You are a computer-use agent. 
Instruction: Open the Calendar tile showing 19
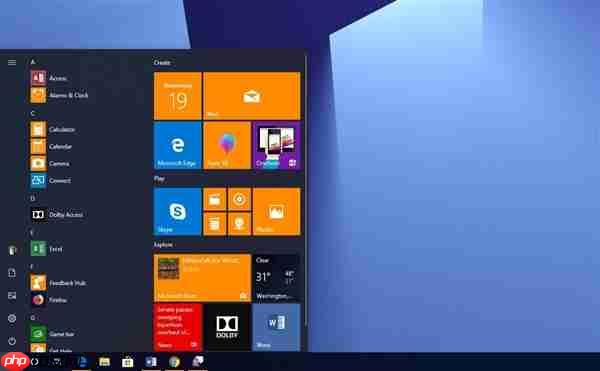click(178, 96)
